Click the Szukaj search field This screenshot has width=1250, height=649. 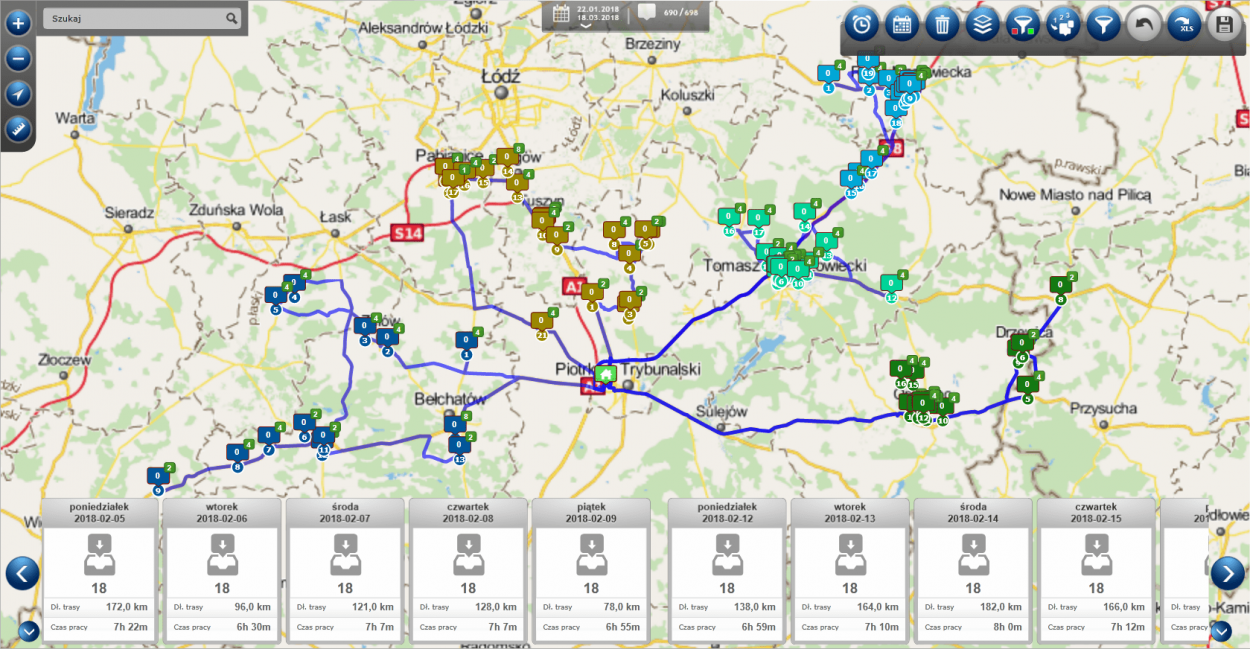tap(133, 18)
